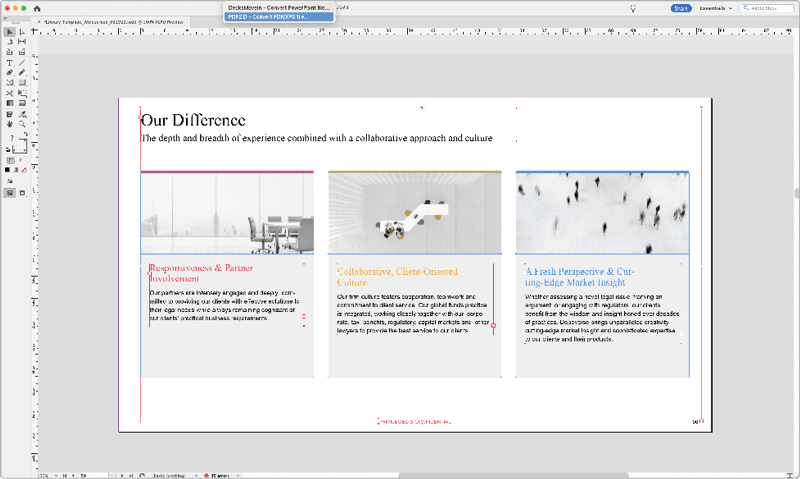Select the Pen tool
The width and height of the screenshot is (800, 479).
[9, 72]
